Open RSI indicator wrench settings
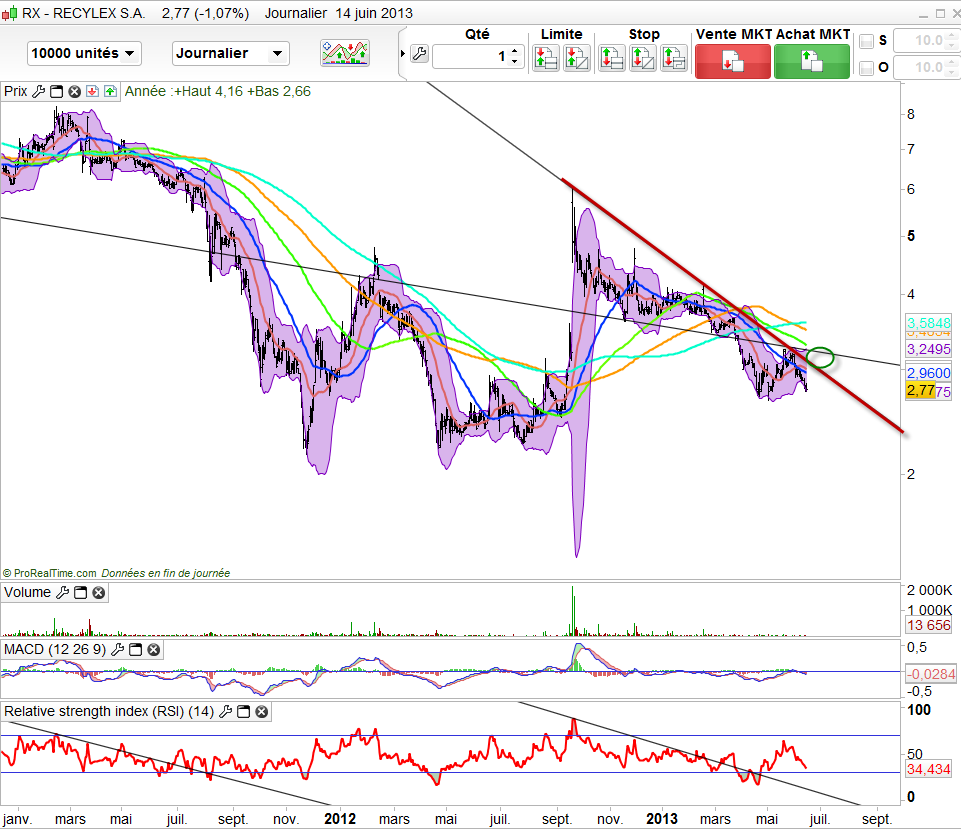The height and width of the screenshot is (829, 961). (x=226, y=712)
